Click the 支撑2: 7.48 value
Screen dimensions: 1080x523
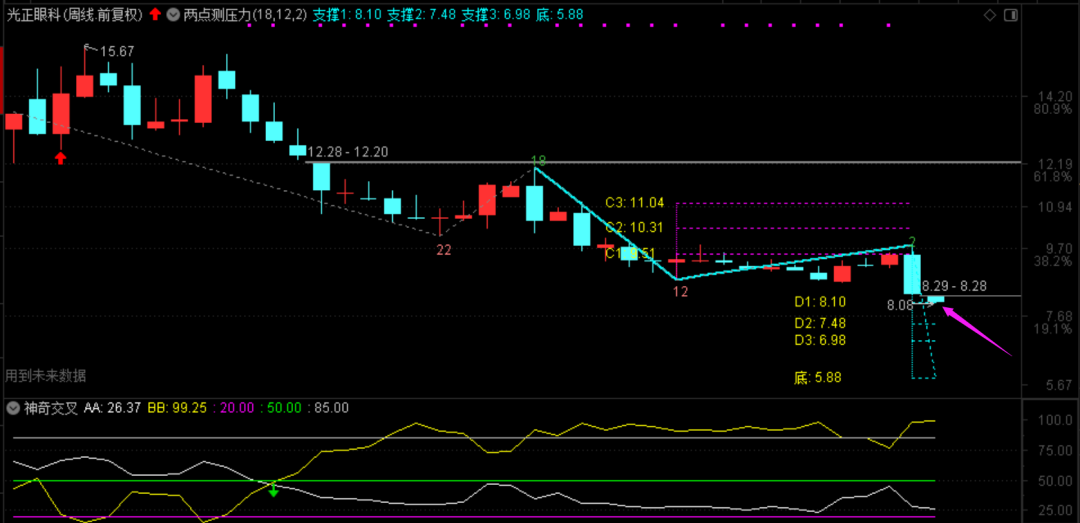[421, 14]
